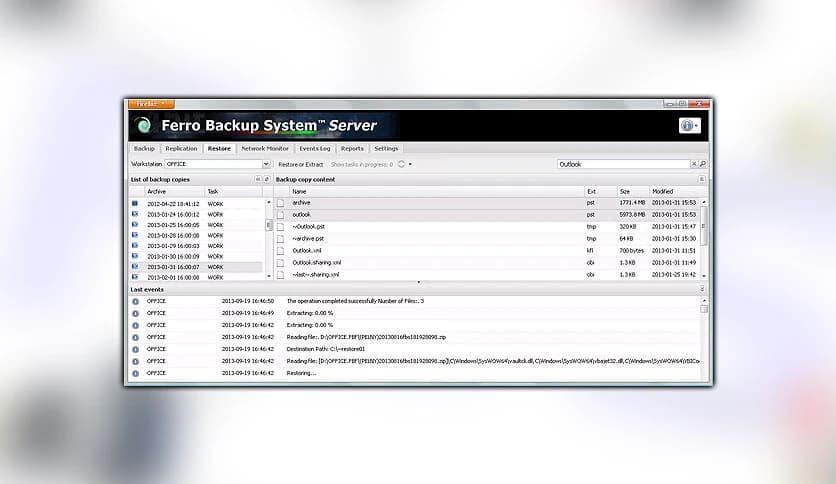Click backup icon for 2012-04-22 18:41:12 archive
The width and height of the screenshot is (836, 484).
tap(135, 204)
